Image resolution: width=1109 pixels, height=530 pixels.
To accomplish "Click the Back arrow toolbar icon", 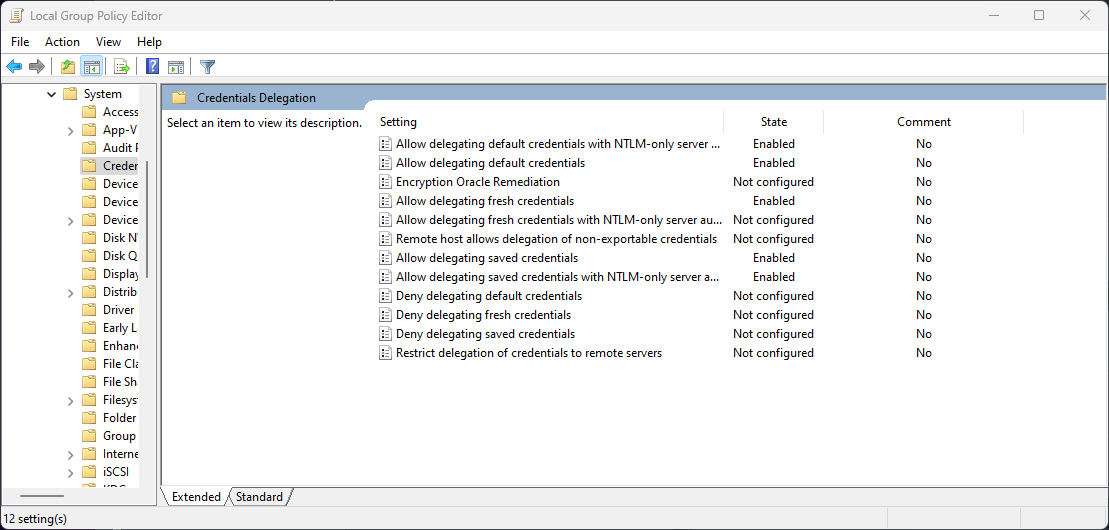I will point(14,67).
